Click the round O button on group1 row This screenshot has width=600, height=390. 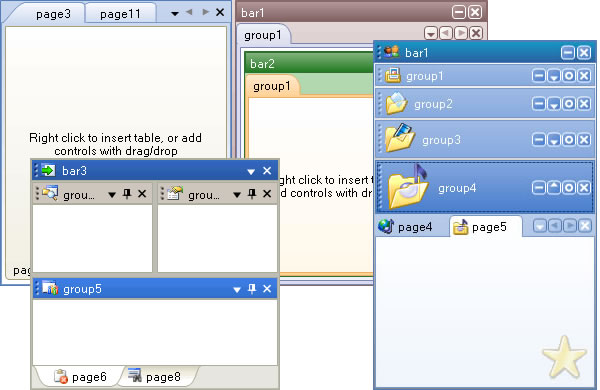[x=569, y=76]
